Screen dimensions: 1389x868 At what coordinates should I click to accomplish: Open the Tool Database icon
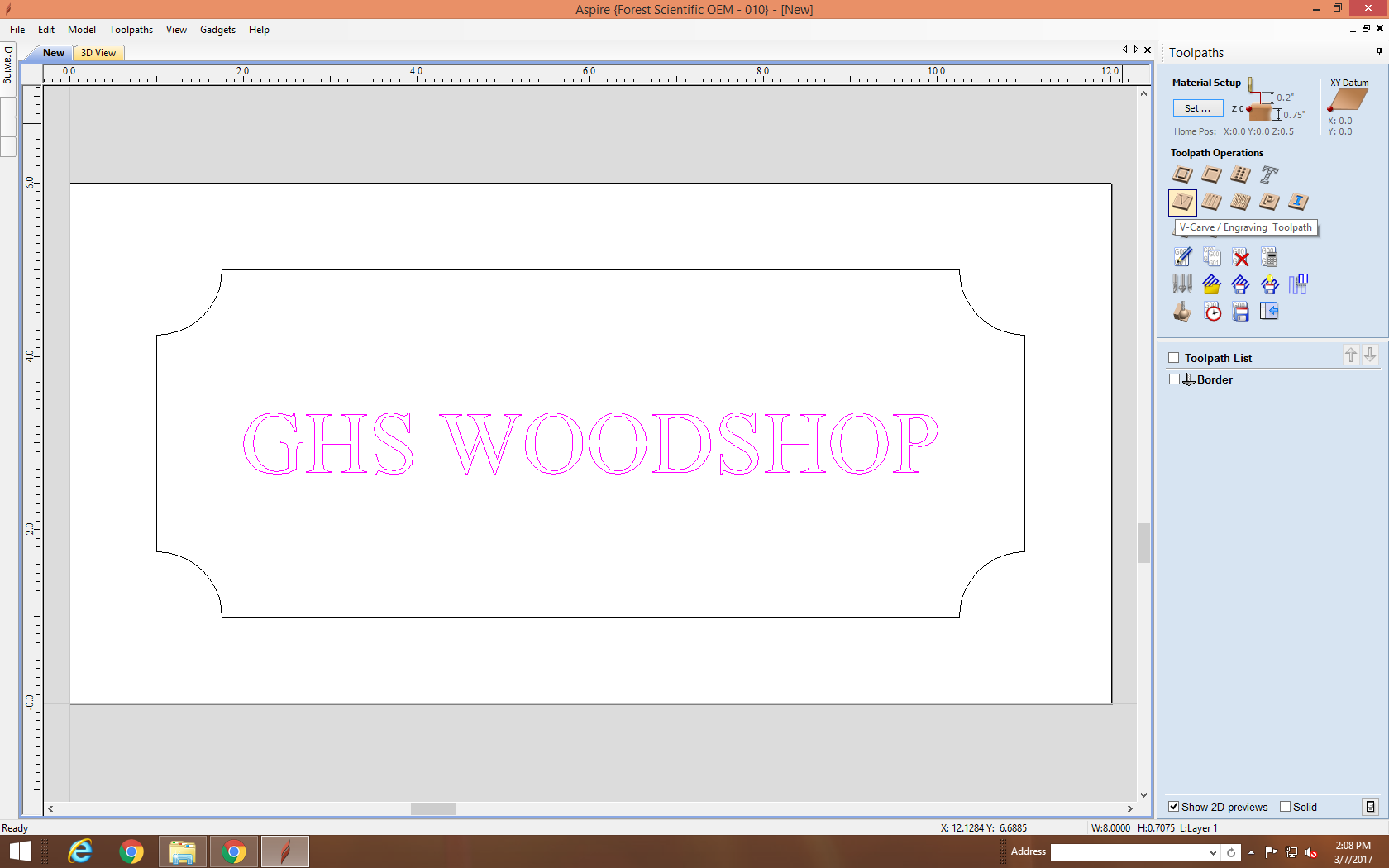[x=1182, y=284]
